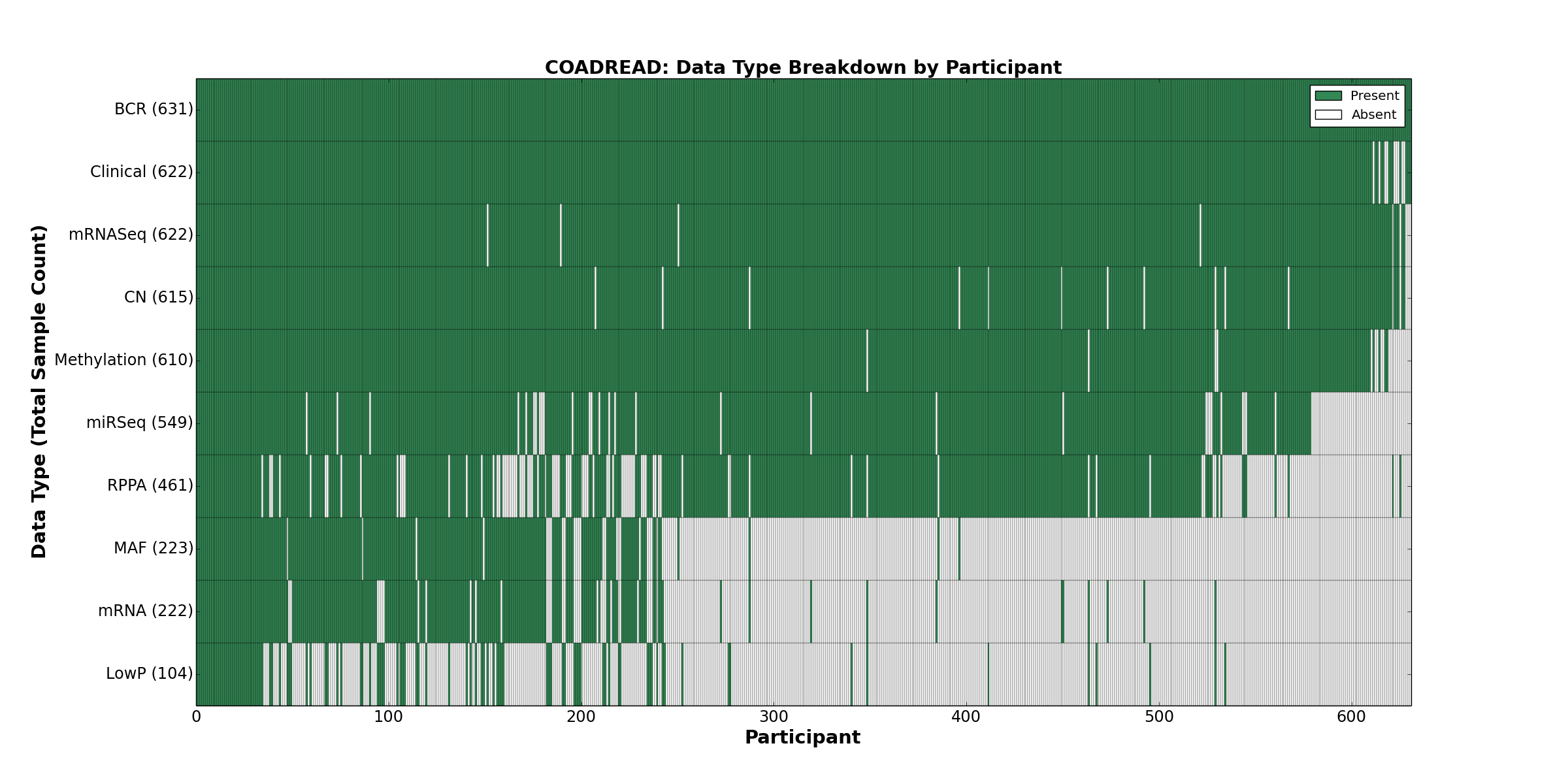Click the Absent legend text label
Image resolution: width=1568 pixels, height=784 pixels.
[1374, 115]
